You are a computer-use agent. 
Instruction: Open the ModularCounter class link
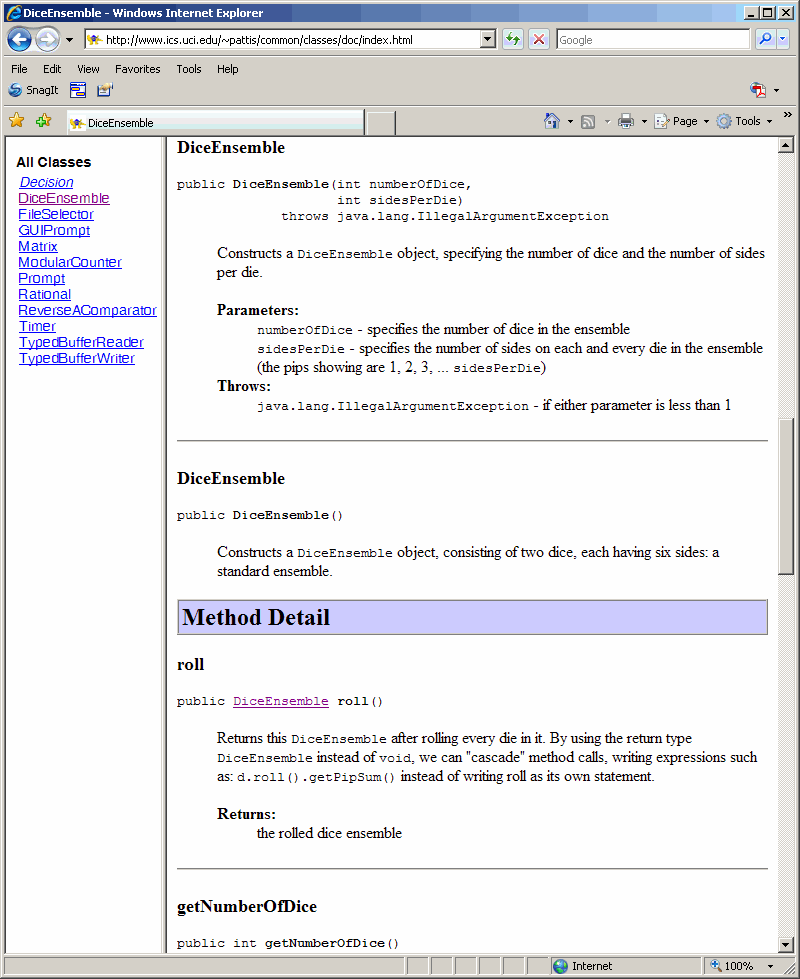[70, 262]
